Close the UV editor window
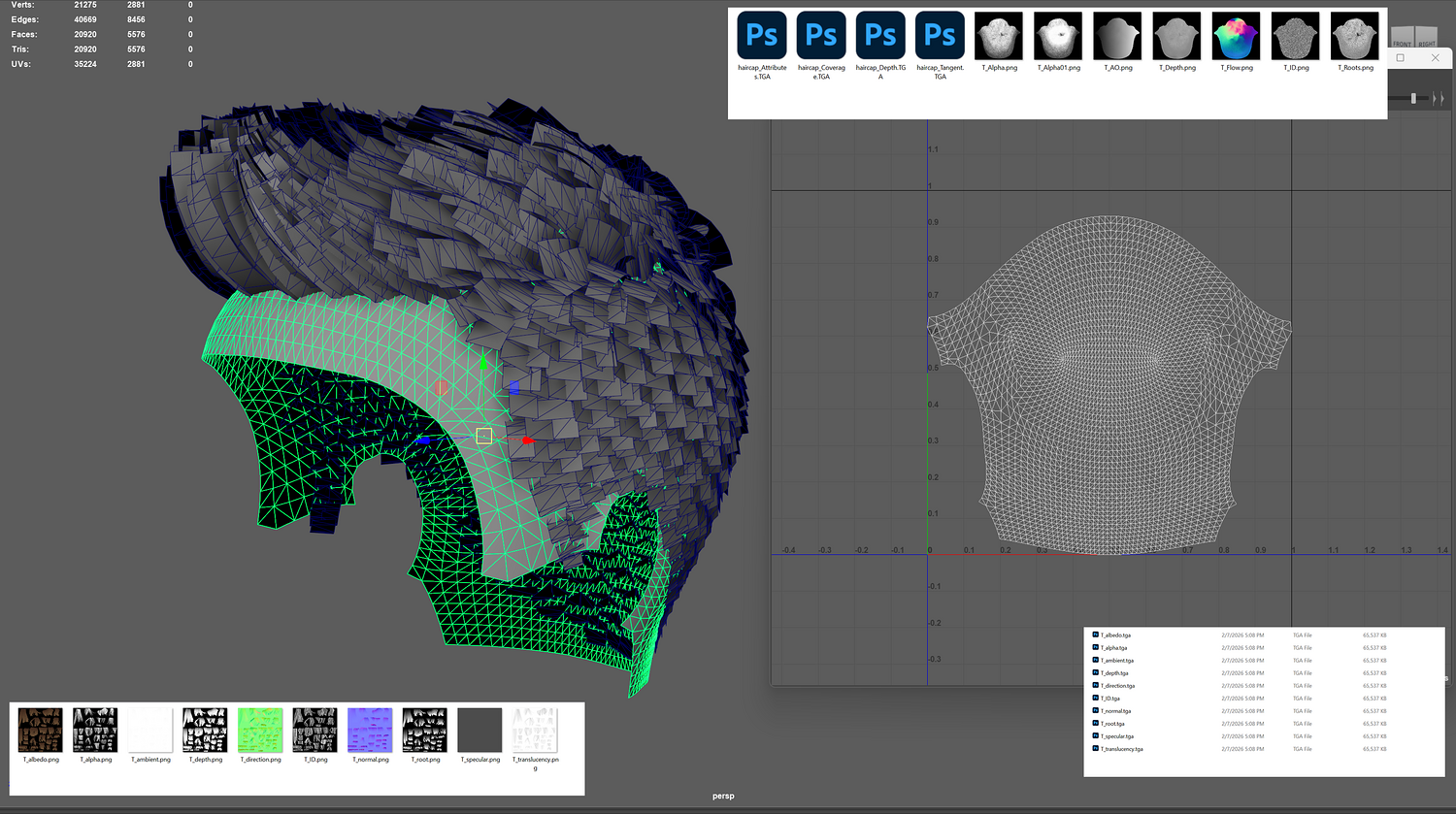 click(x=1435, y=58)
